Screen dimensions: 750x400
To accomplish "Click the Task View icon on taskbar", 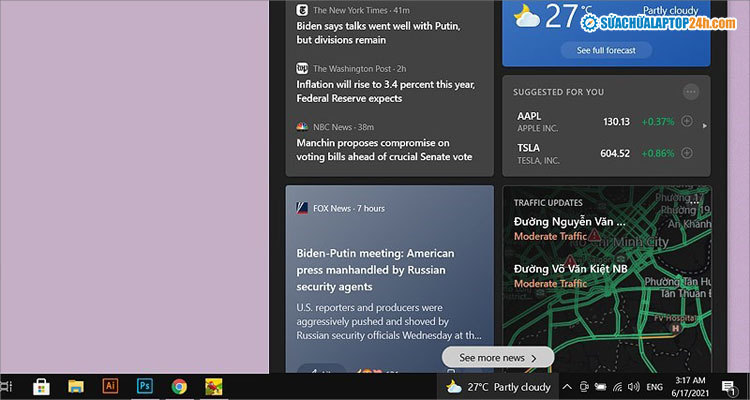I will pos(7,387).
